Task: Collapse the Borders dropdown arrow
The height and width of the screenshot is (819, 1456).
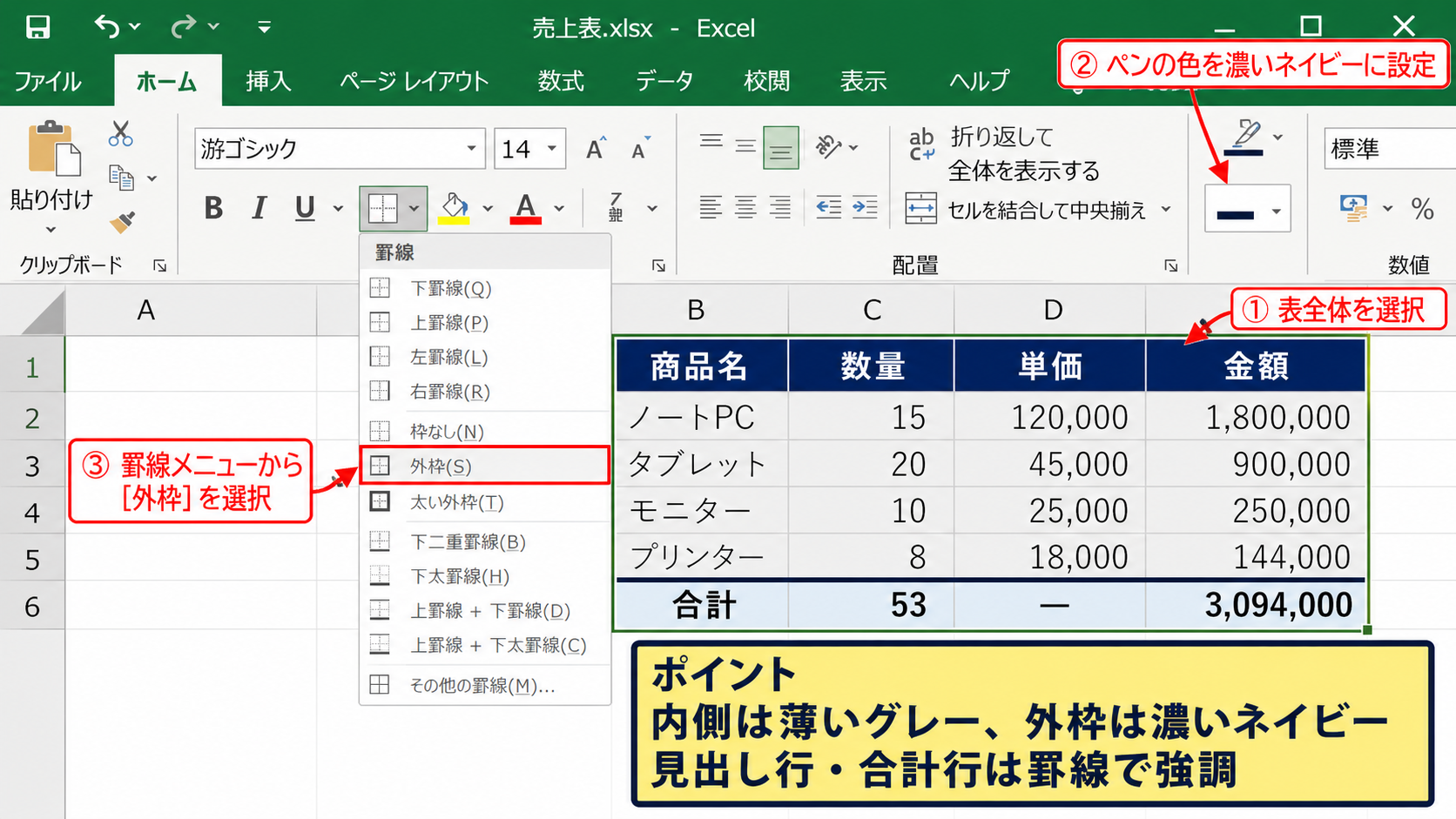Action: (415, 209)
